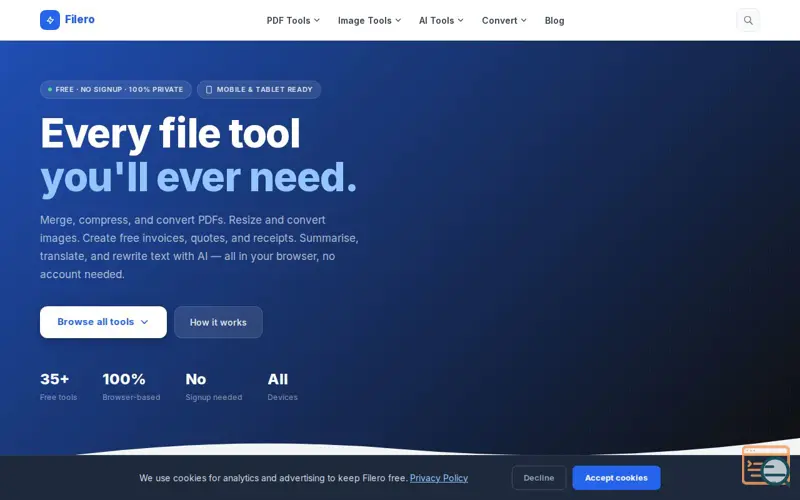Click the Merge, compress, and convert paragraph
The image size is (800, 500).
pyautogui.click(x=199, y=247)
